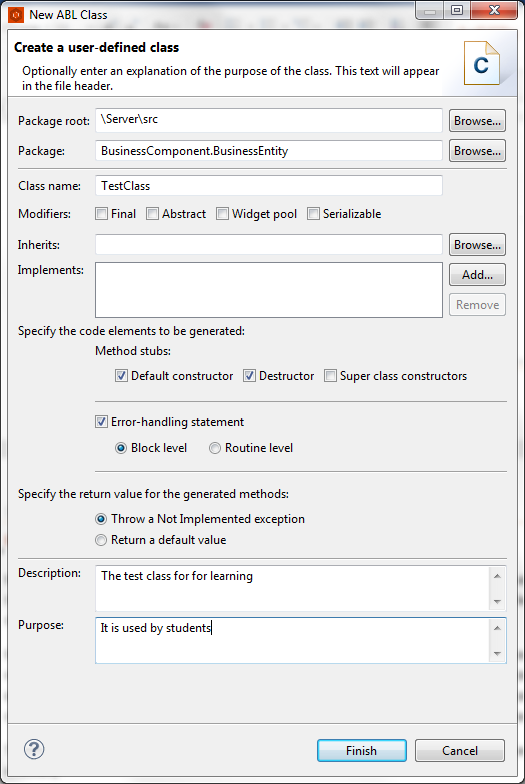This screenshot has height=784, width=525.
Task: Toggle the Widget pool checkbox
Action: (222, 214)
